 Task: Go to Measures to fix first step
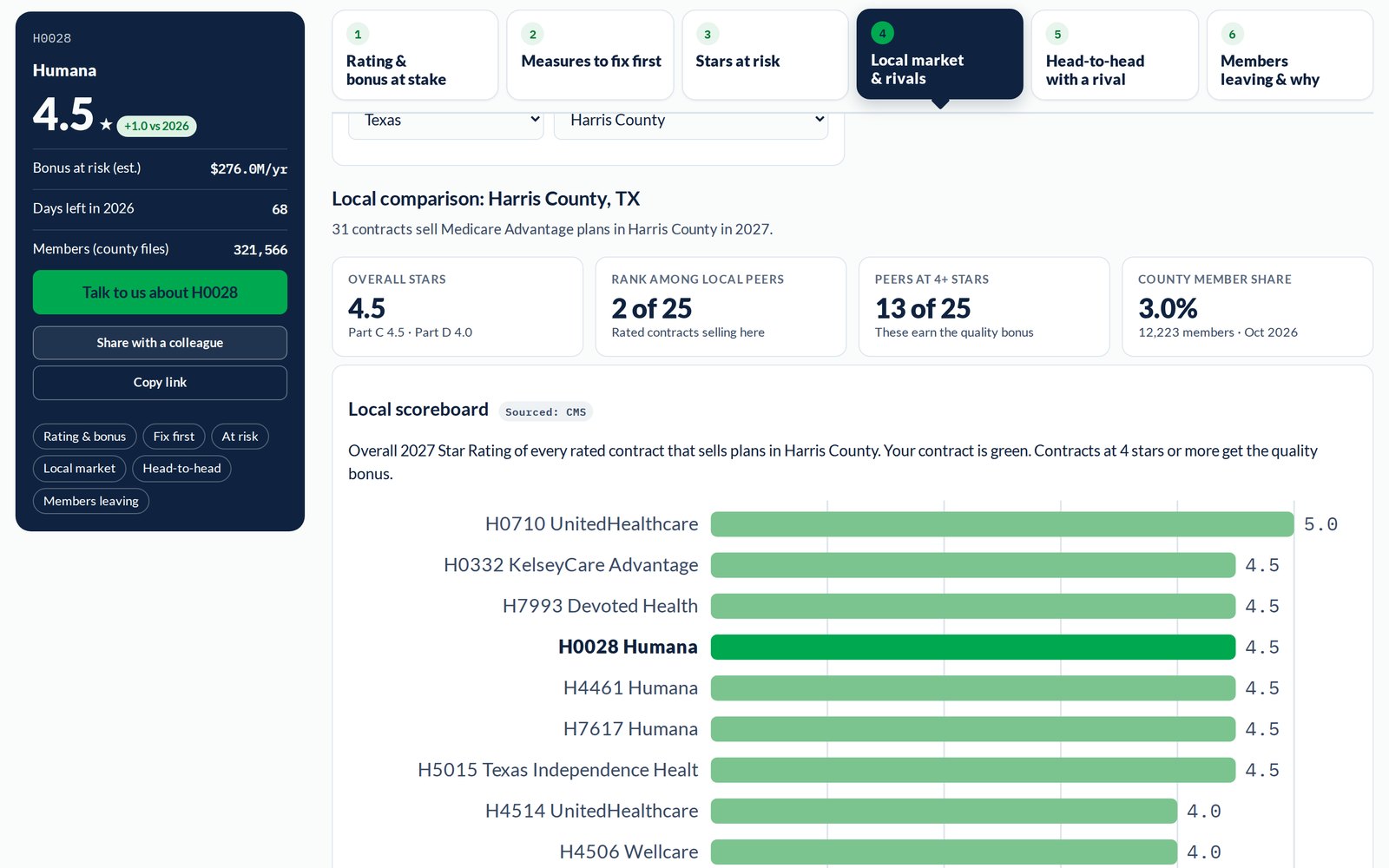click(x=590, y=55)
